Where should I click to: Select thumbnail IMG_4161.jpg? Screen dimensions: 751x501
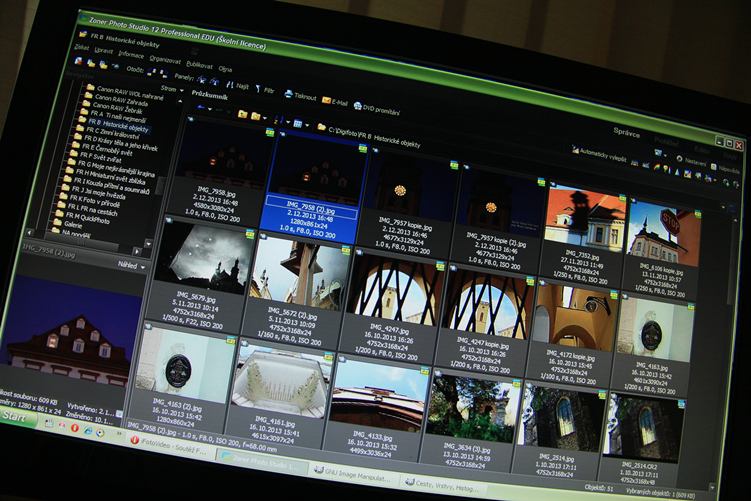pos(279,391)
